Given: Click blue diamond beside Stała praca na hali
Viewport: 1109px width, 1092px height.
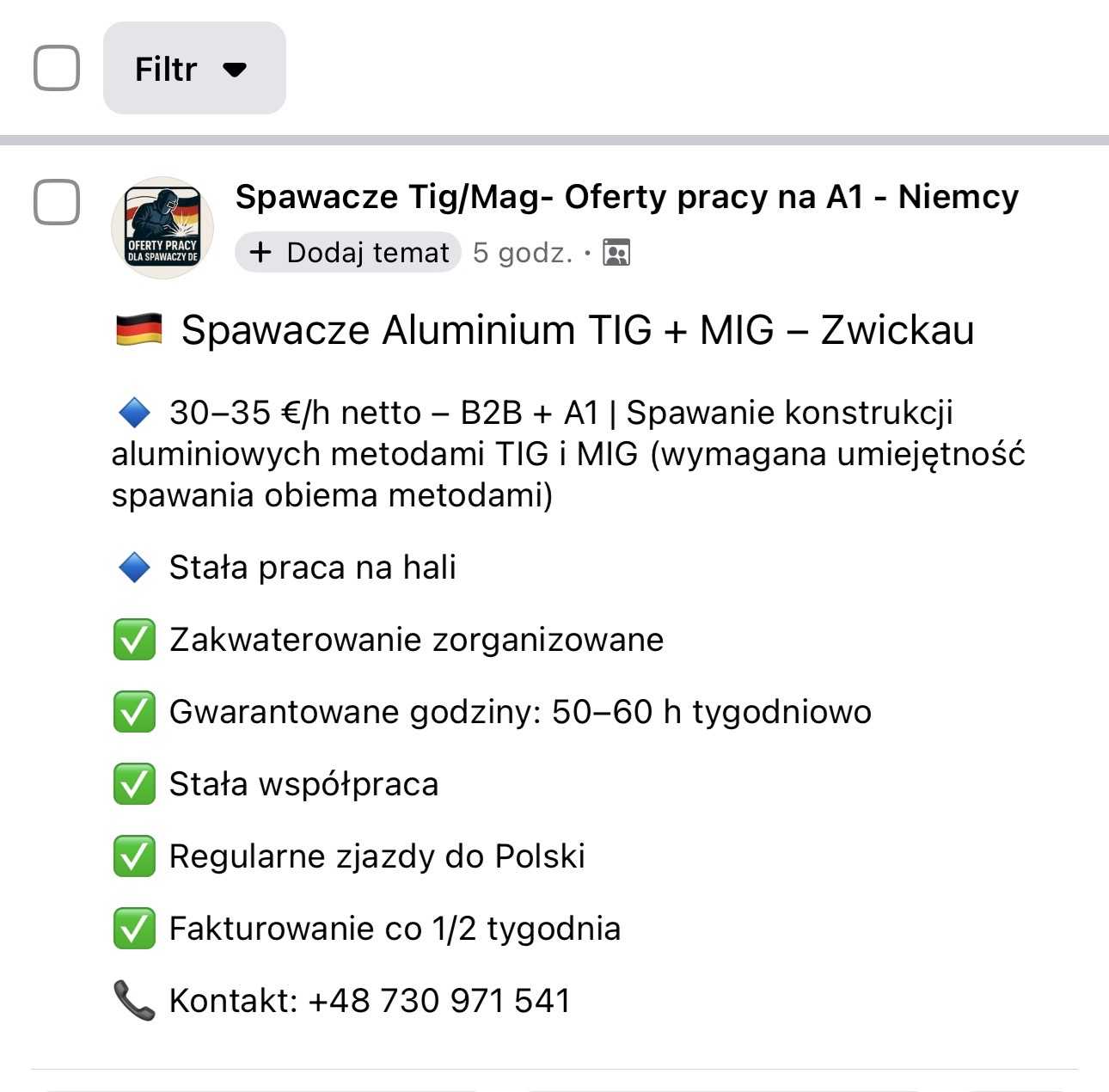Looking at the screenshot, I should coord(134,567).
